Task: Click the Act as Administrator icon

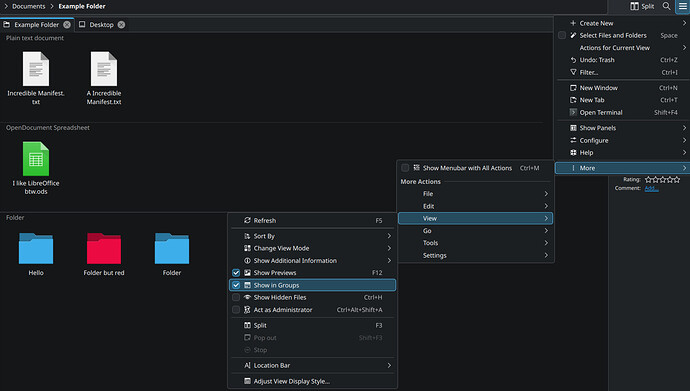Action: pyautogui.click(x=247, y=310)
